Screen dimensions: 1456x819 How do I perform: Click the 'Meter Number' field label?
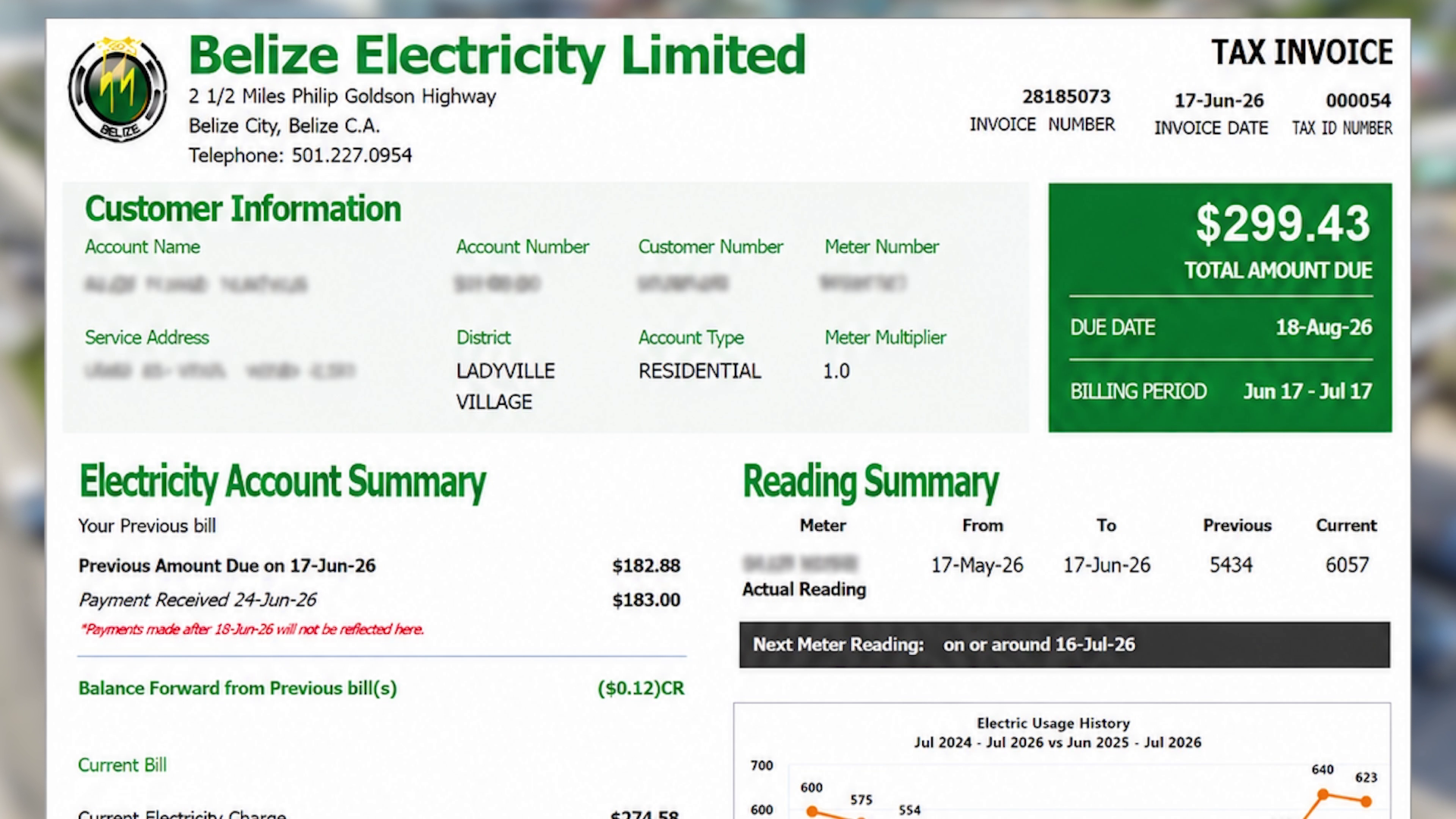pyautogui.click(x=882, y=247)
